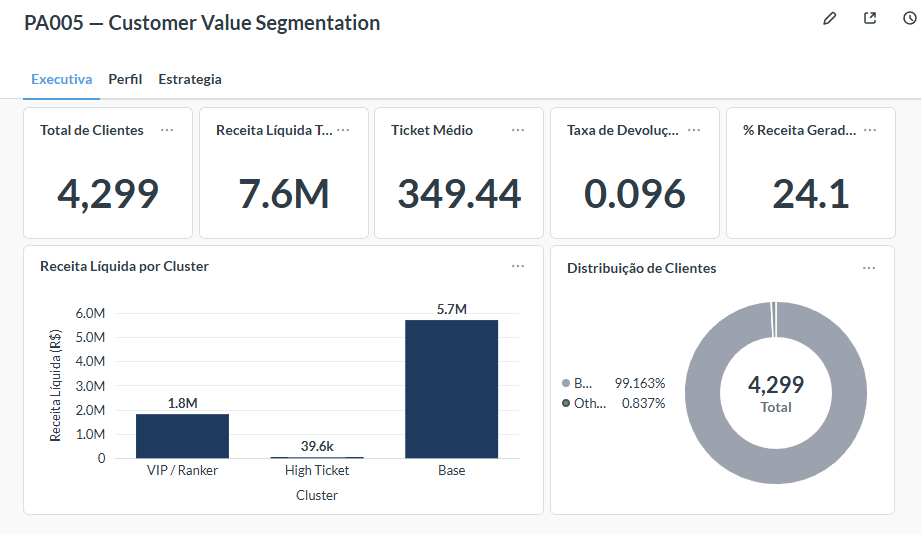Click the Base bar in chart

pyautogui.click(x=451, y=389)
